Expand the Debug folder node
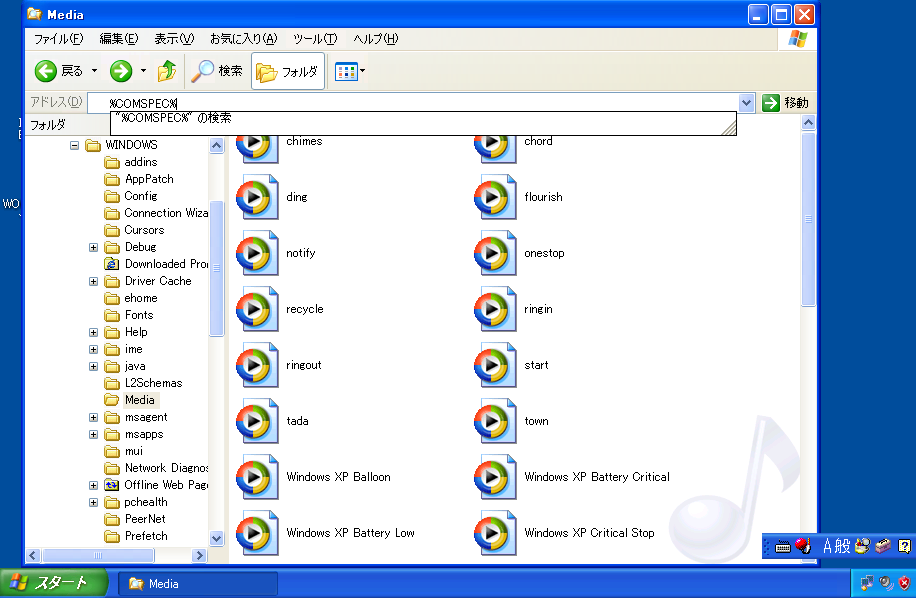This screenshot has height=598, width=916. [x=93, y=247]
